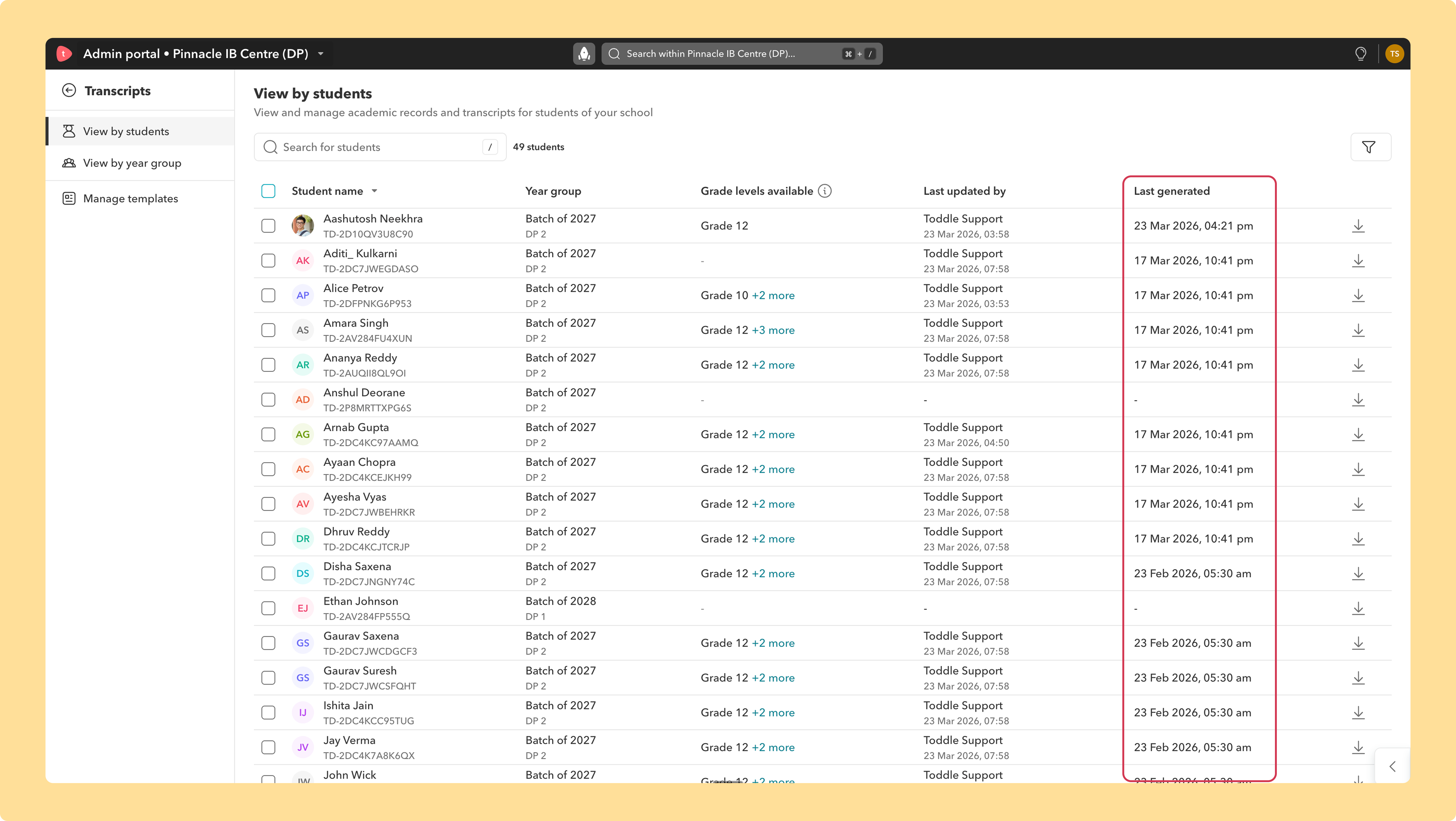This screenshot has height=821, width=1456.
Task: Open Ethan Johnson's student record
Action: point(361,601)
